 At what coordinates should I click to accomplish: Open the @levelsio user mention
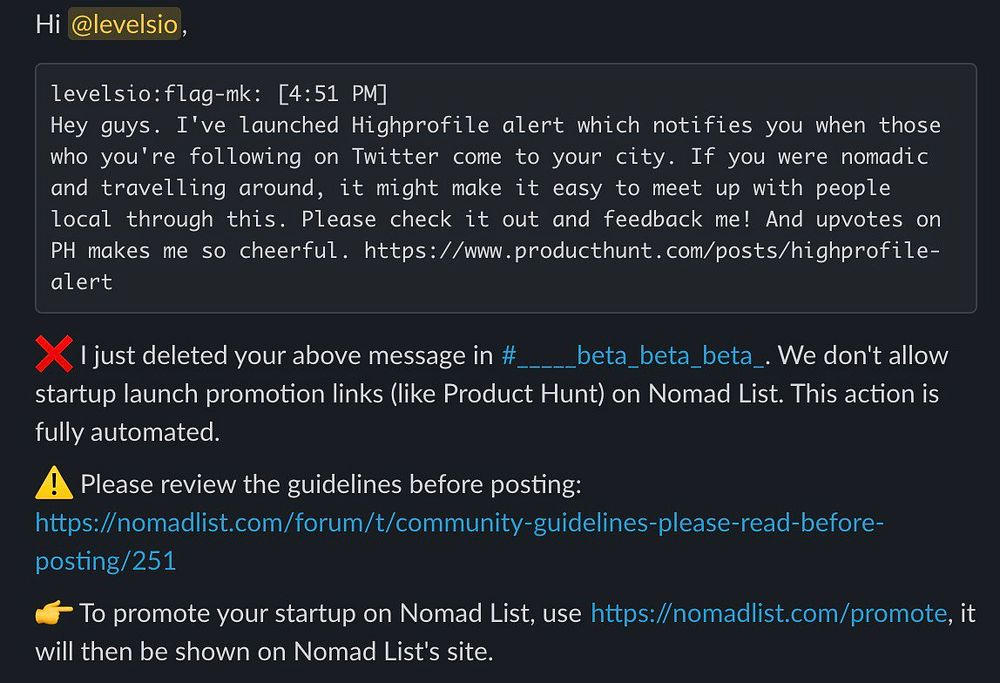click(x=124, y=24)
